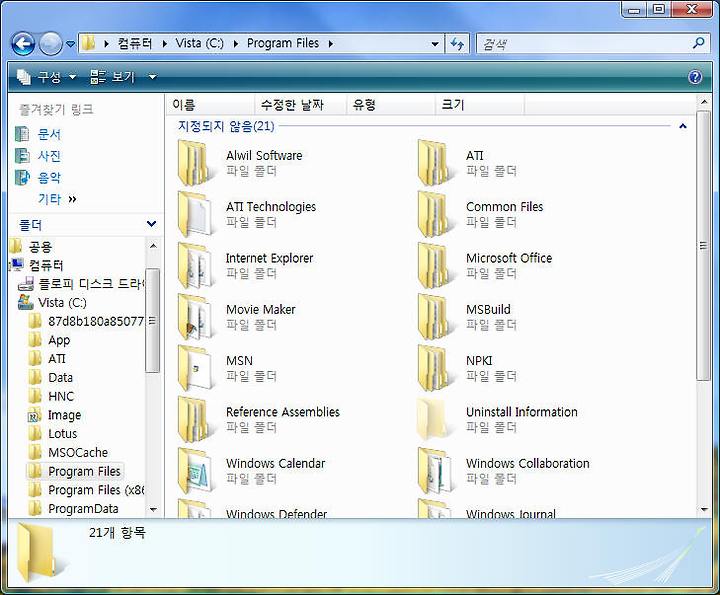Expand the arrow after Program Files breadcrumb
720x595 pixels.
point(331,44)
